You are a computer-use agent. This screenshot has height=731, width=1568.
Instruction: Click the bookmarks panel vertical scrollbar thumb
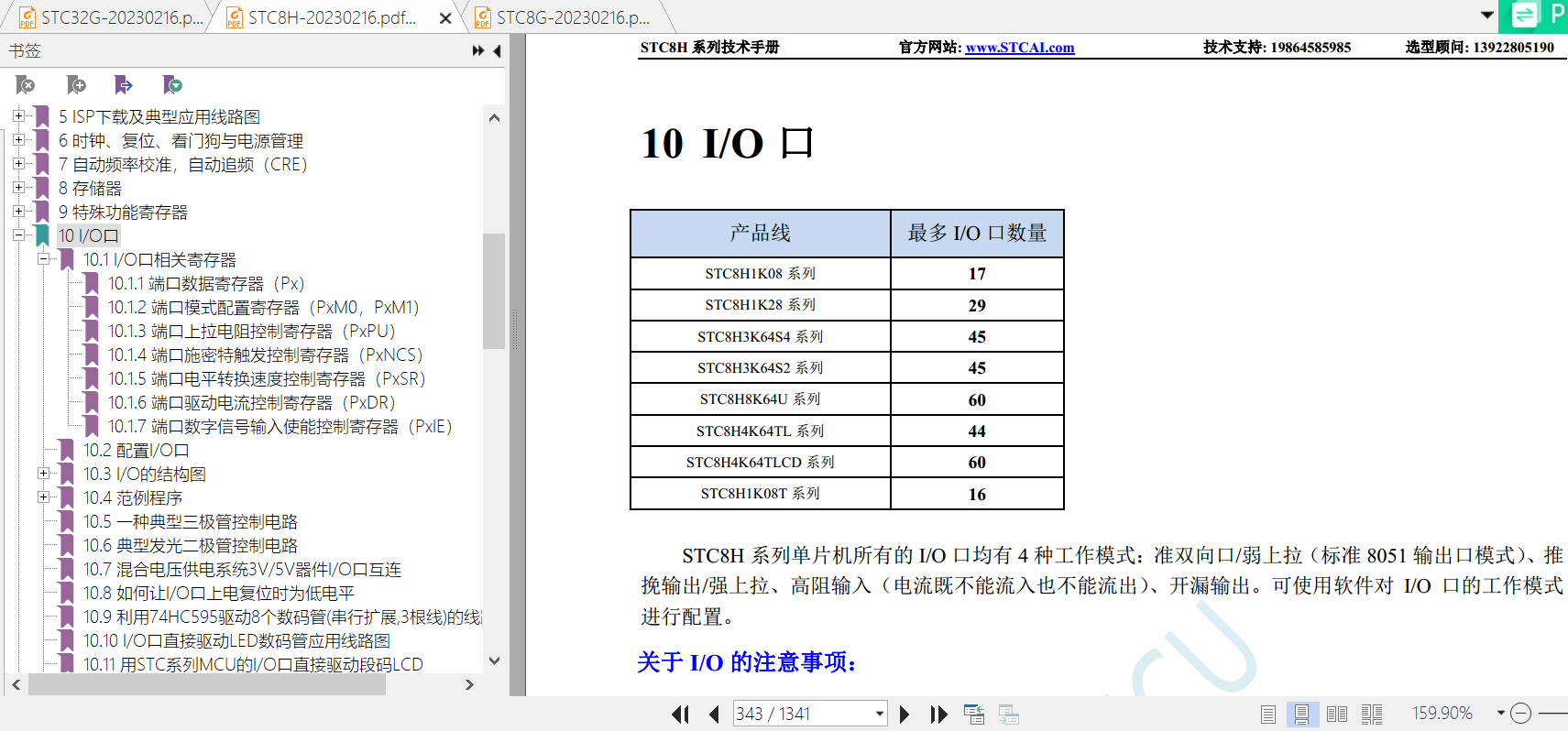point(494,290)
